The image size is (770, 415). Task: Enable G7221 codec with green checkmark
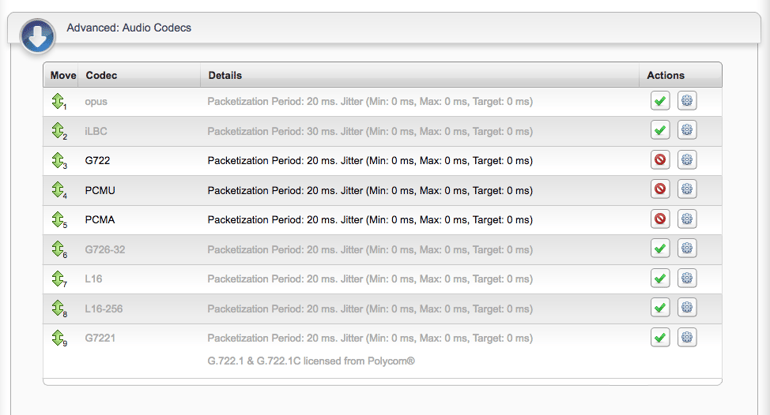click(x=660, y=338)
